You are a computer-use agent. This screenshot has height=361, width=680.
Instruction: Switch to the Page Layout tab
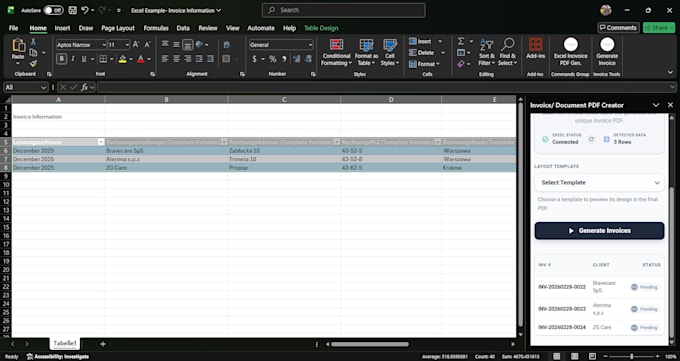coord(118,28)
